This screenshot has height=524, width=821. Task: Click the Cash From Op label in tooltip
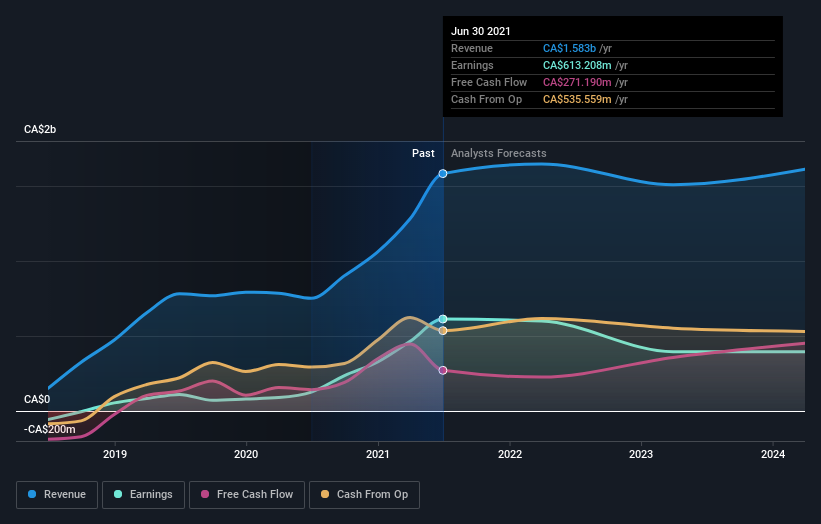pos(486,99)
